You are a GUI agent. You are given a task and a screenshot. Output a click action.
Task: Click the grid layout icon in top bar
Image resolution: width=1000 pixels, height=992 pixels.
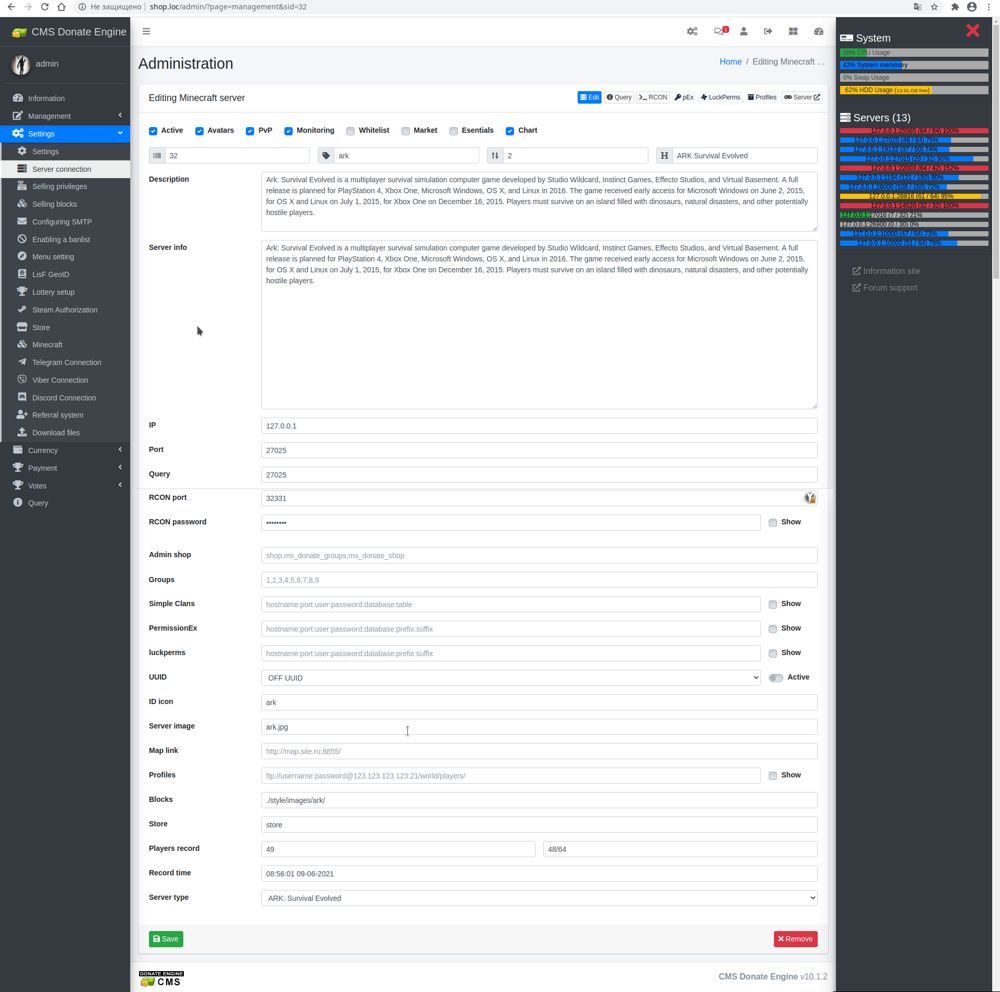793,32
